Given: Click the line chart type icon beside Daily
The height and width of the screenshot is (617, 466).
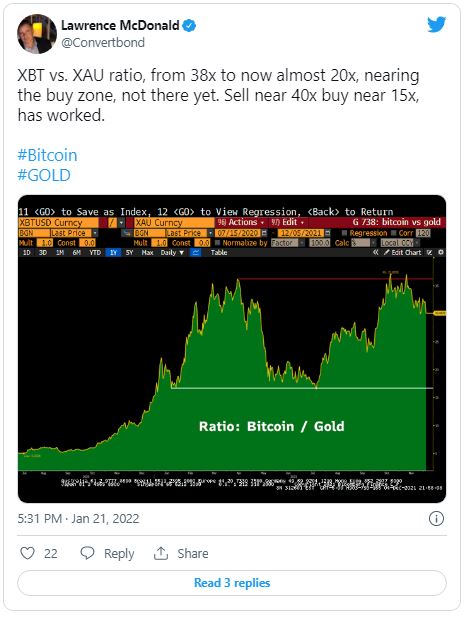Looking at the screenshot, I should (x=195, y=253).
